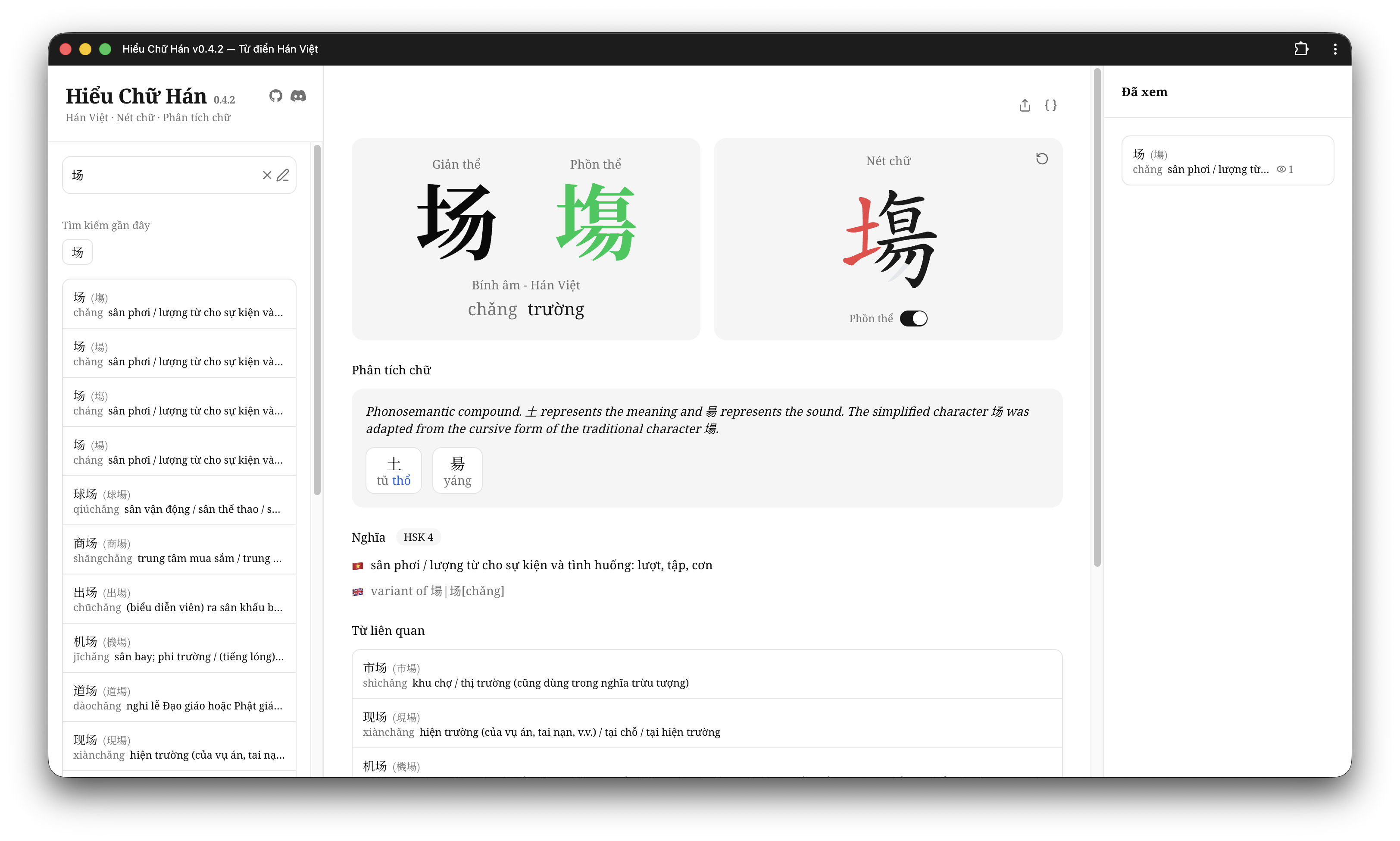Show raw JSON via curly braces icon

tap(1050, 105)
